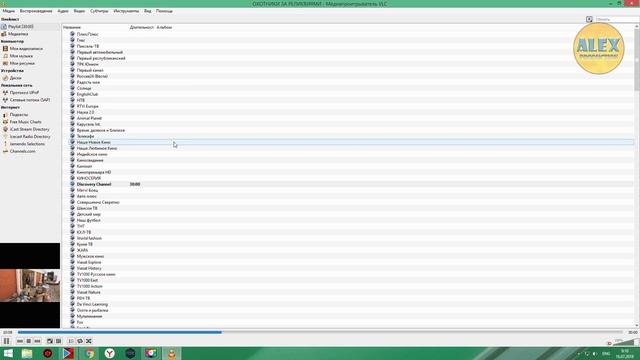Open the Медиа menu

coord(9,11)
